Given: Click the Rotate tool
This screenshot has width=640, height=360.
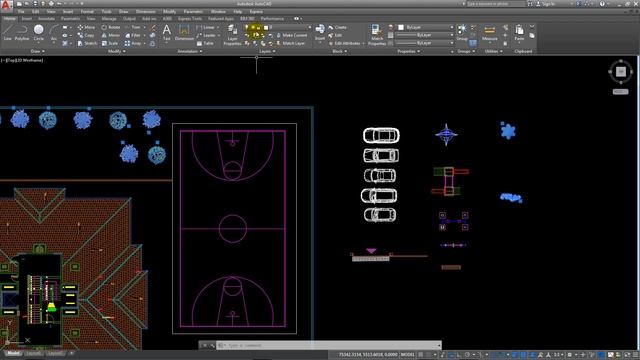Looking at the screenshot, I should pyautogui.click(x=111, y=27).
